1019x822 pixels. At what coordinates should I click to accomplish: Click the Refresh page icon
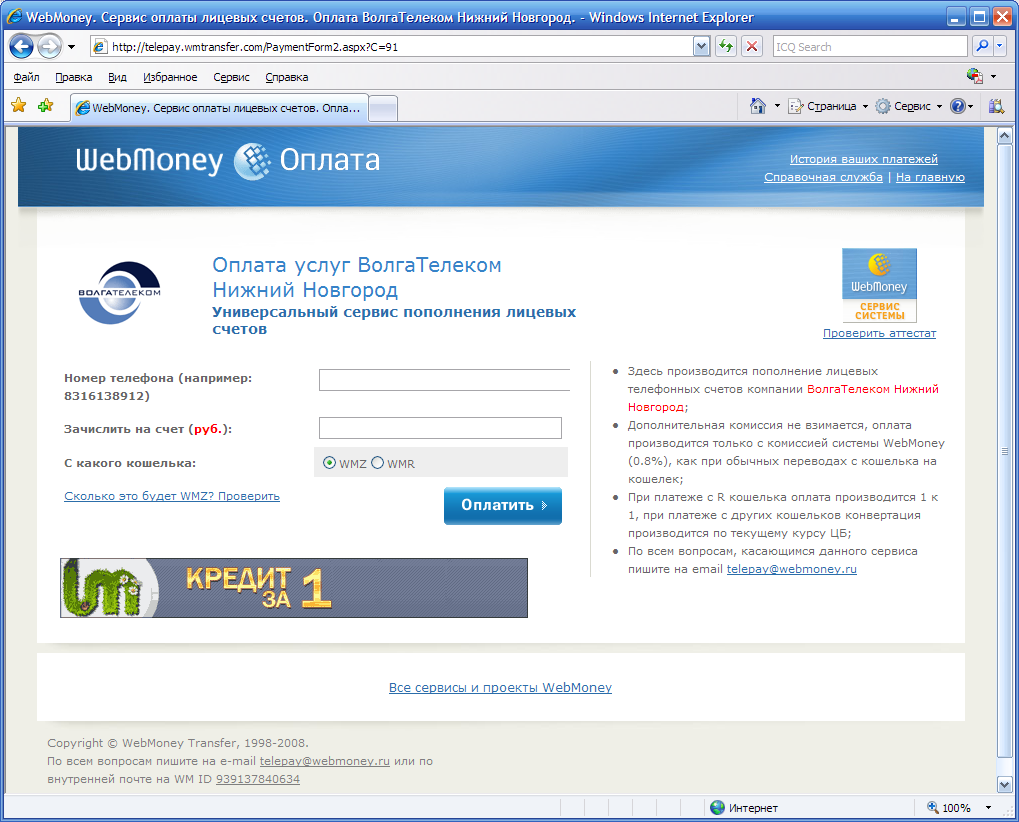pos(725,47)
